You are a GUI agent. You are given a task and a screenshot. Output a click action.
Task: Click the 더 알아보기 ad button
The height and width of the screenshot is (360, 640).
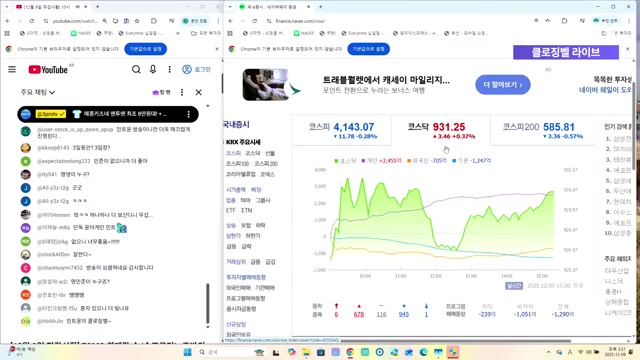pos(502,85)
